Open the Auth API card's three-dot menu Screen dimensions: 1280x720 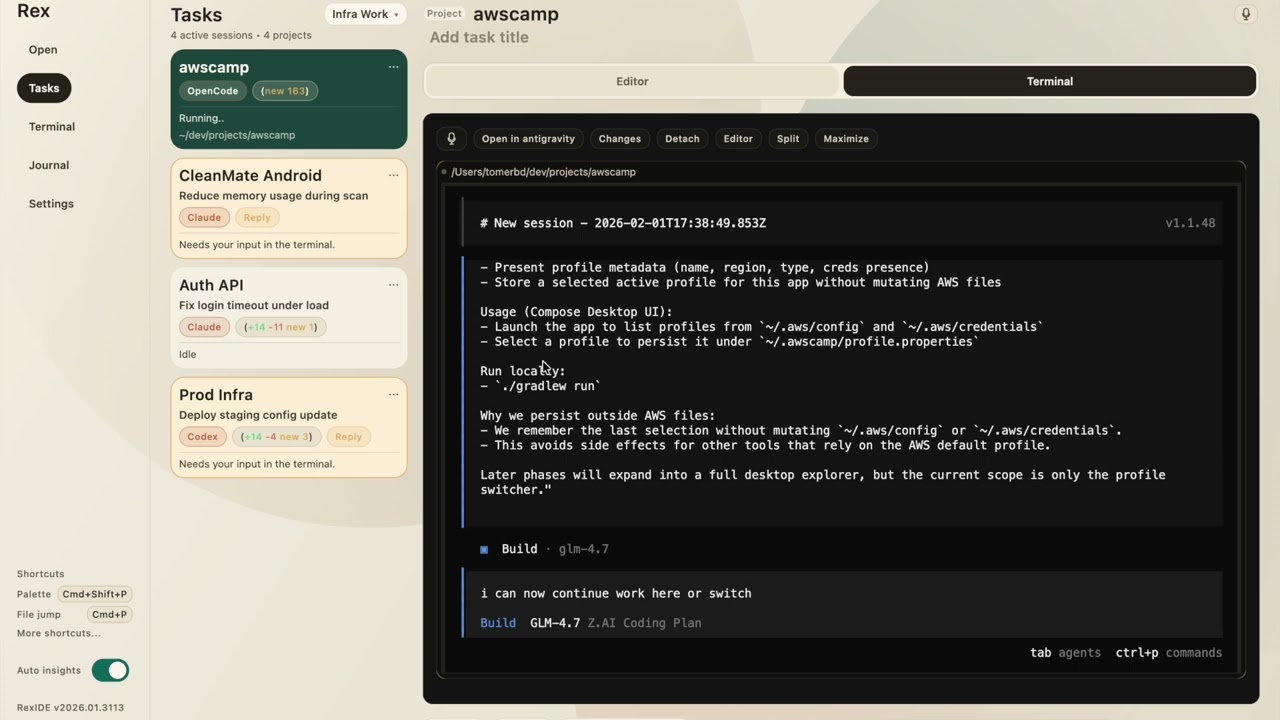pyautogui.click(x=393, y=285)
